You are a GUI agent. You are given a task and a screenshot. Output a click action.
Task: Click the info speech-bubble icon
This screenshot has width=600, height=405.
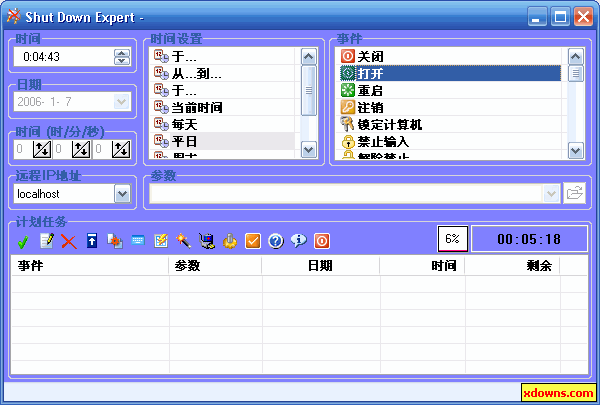point(299,241)
